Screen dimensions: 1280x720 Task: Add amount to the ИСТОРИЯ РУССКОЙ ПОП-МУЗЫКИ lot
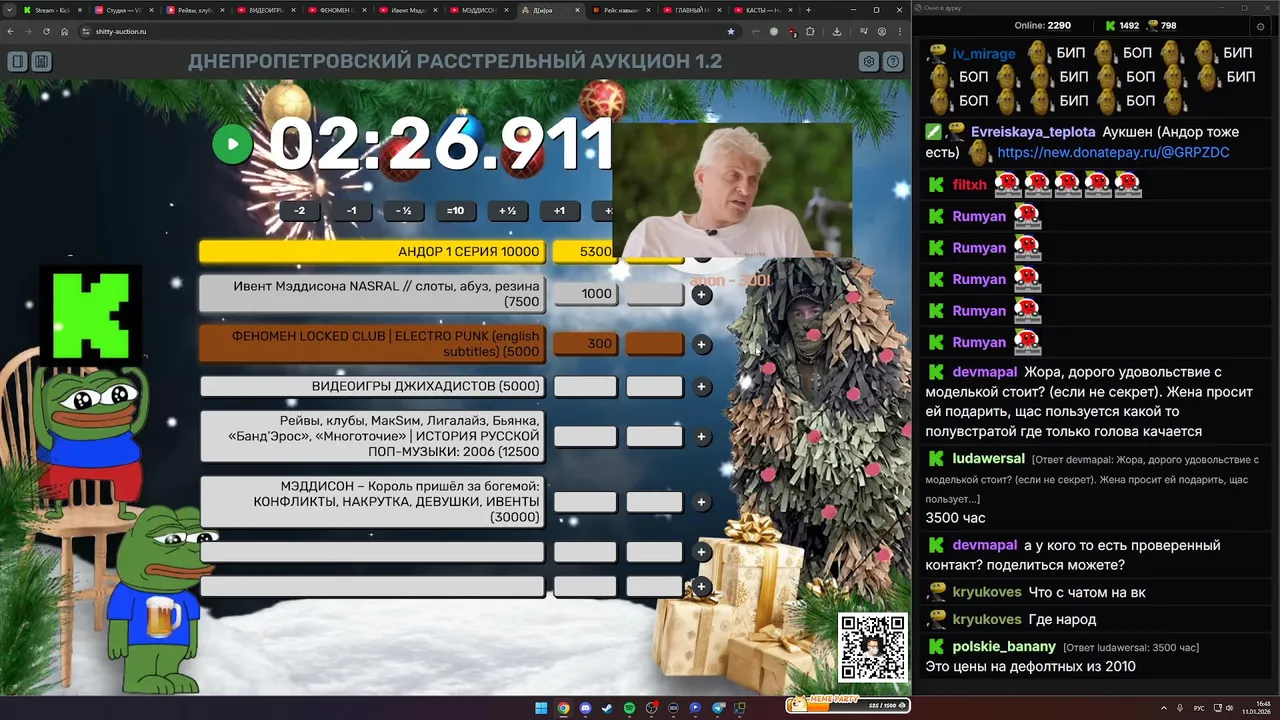[x=702, y=437]
